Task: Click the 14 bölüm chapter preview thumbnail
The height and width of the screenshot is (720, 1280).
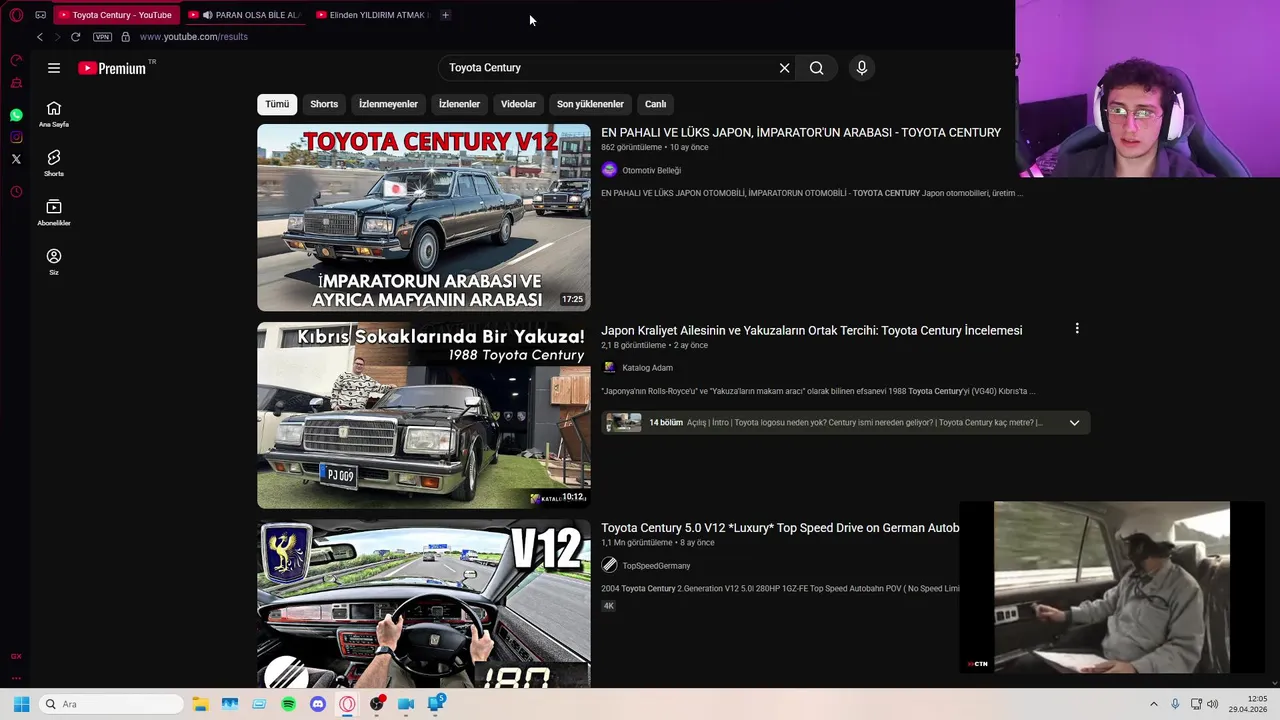Action: (623, 423)
